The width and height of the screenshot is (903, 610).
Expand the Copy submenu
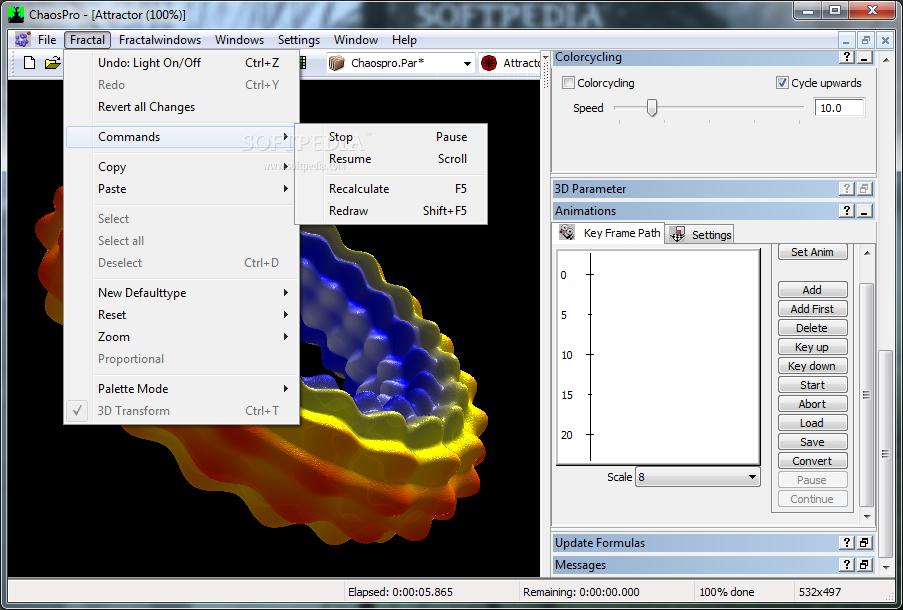pyautogui.click(x=181, y=166)
